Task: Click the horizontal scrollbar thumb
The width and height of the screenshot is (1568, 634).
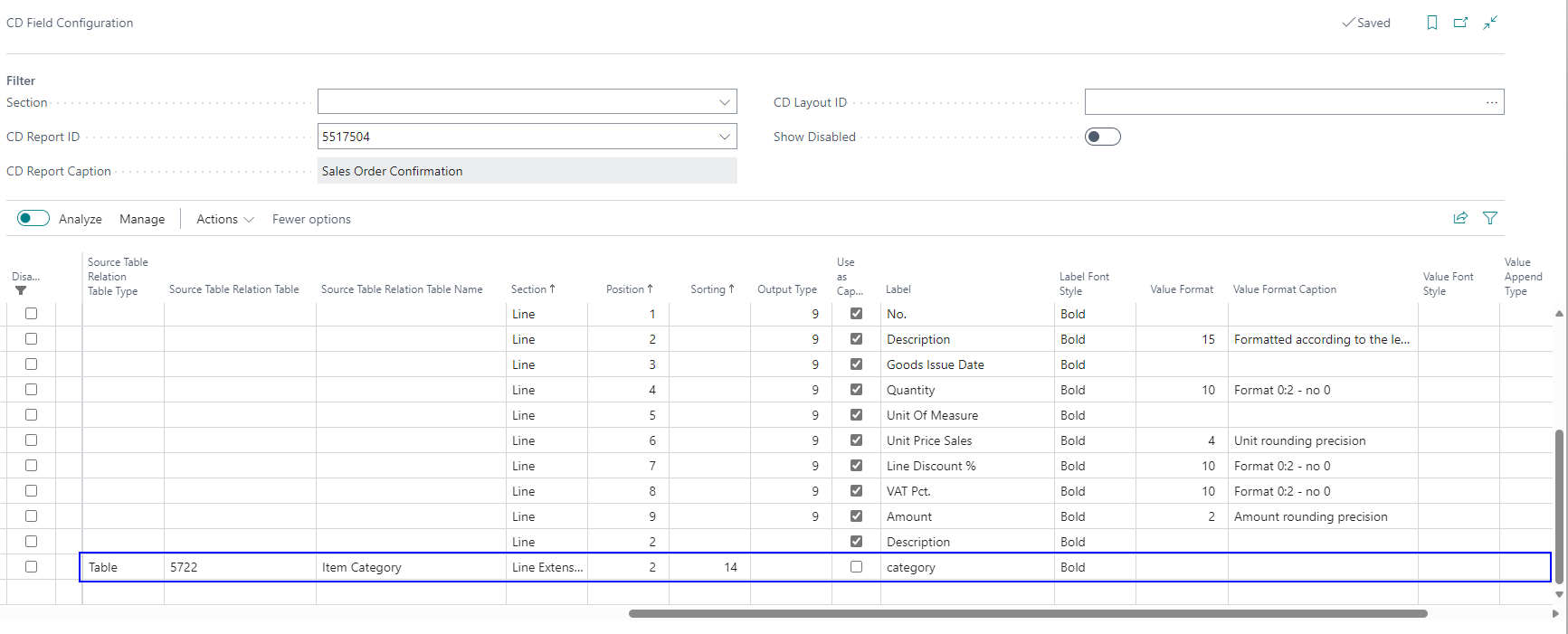Action: pyautogui.click(x=1028, y=613)
